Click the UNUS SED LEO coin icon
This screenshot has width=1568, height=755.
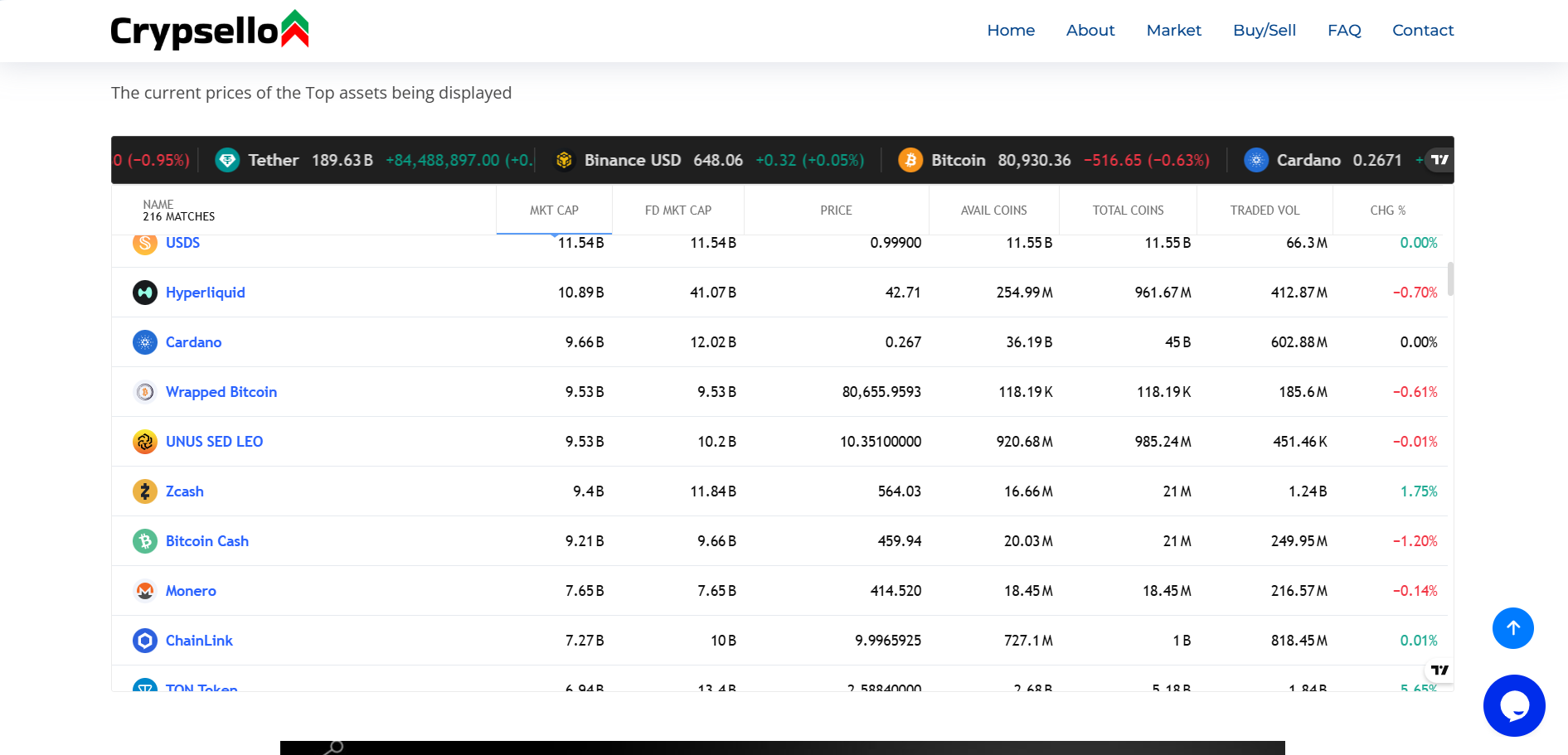click(145, 442)
